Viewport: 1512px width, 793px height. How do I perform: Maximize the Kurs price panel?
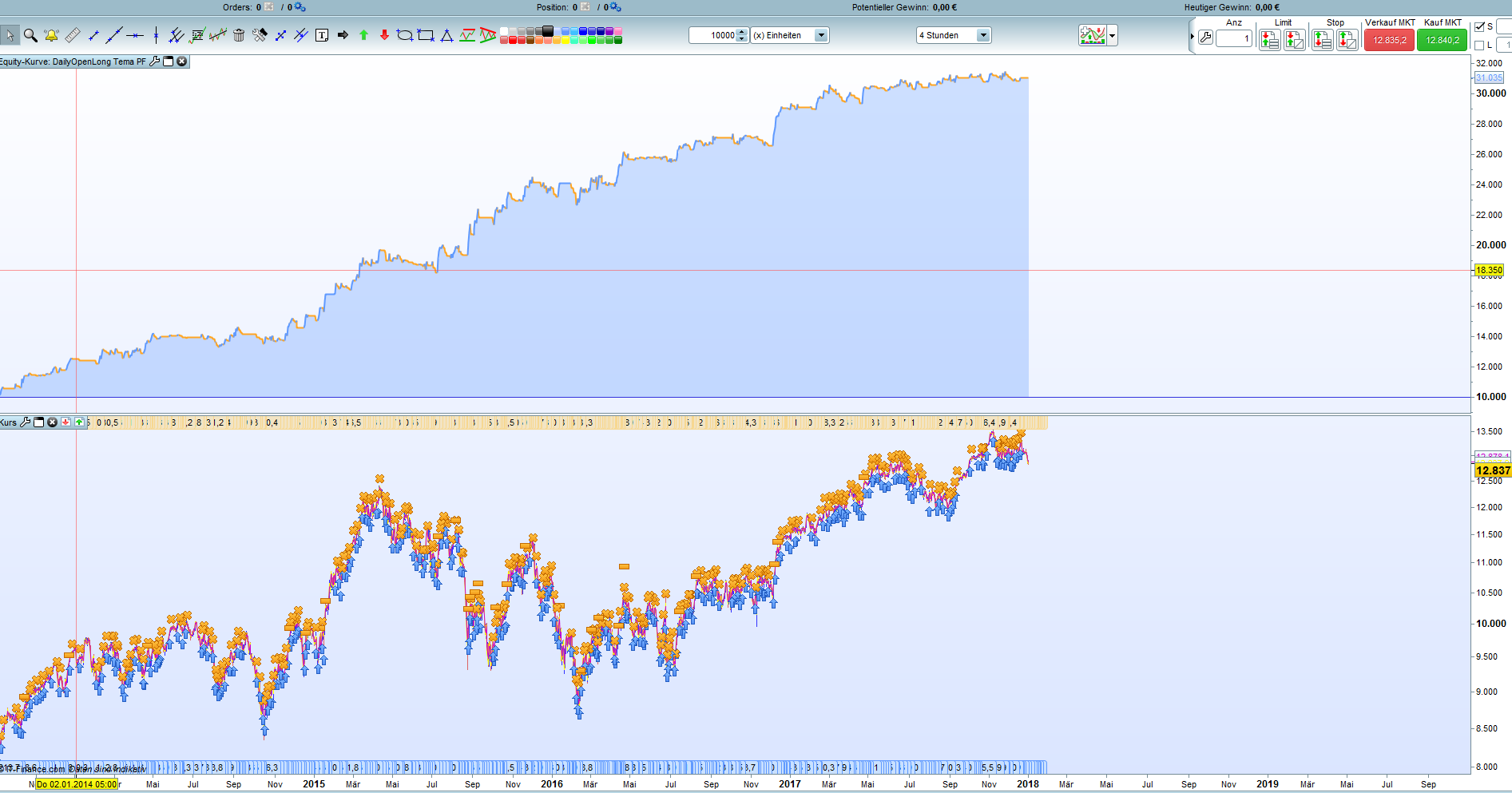(39, 422)
